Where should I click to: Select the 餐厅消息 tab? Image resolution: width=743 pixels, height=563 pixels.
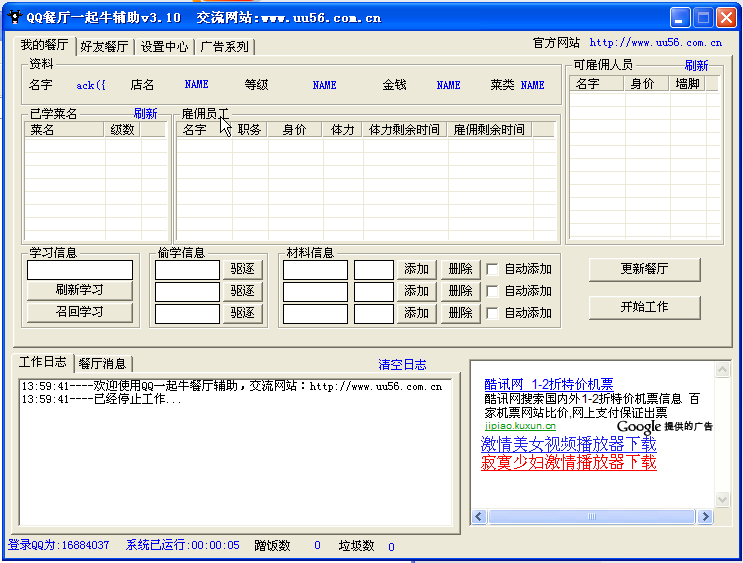point(102,364)
